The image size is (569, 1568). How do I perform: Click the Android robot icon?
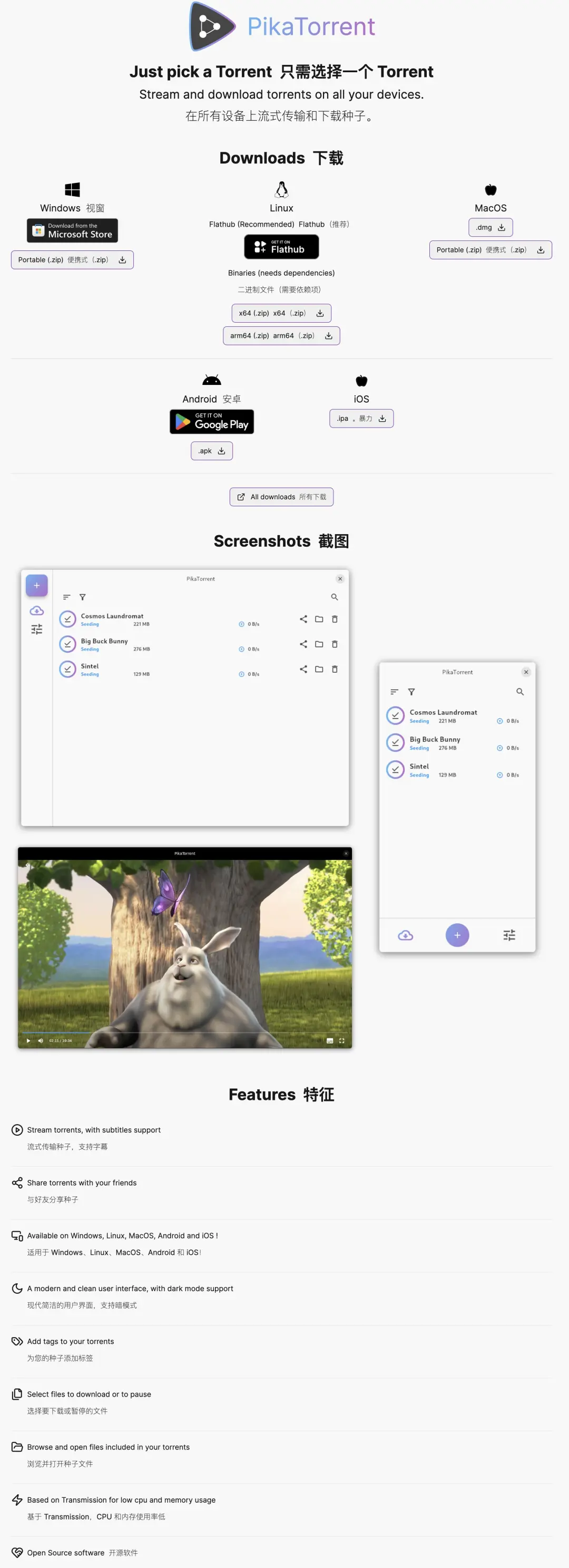pos(212,381)
